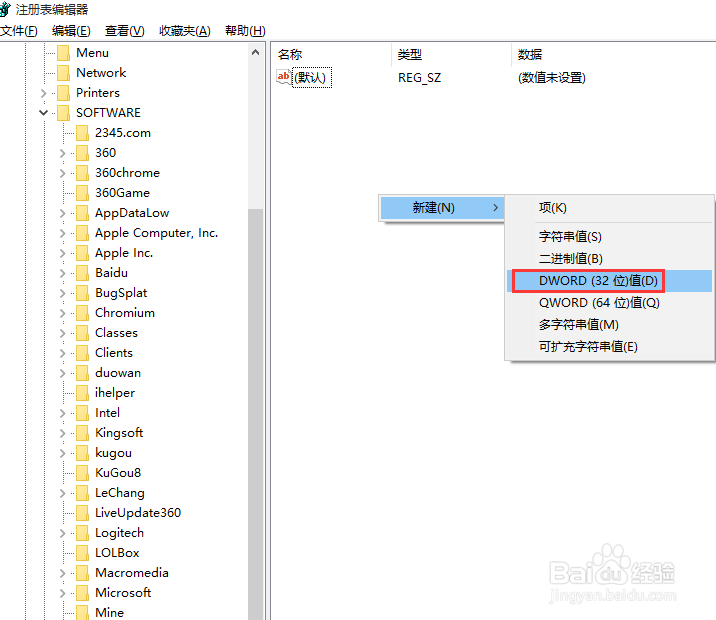Image resolution: width=716 pixels, height=620 pixels.
Task: Expand the Logitech key chevron
Action: [x=63, y=533]
